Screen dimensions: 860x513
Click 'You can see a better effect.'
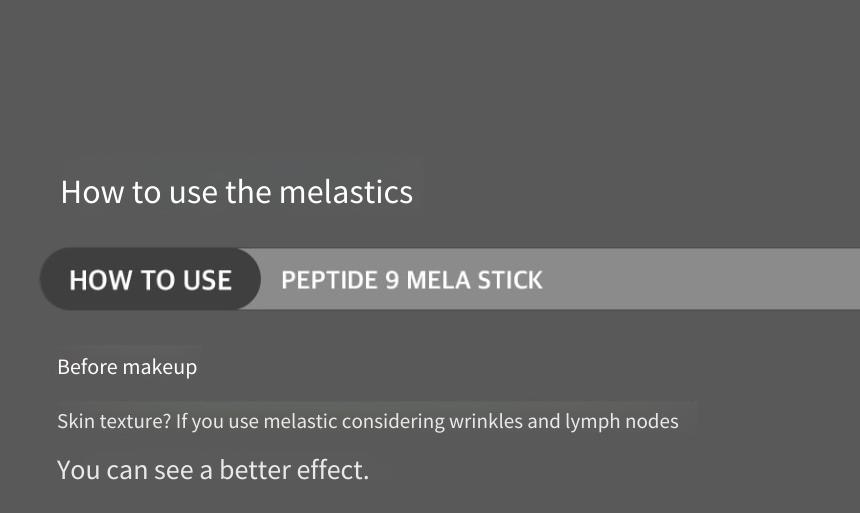[213, 470]
